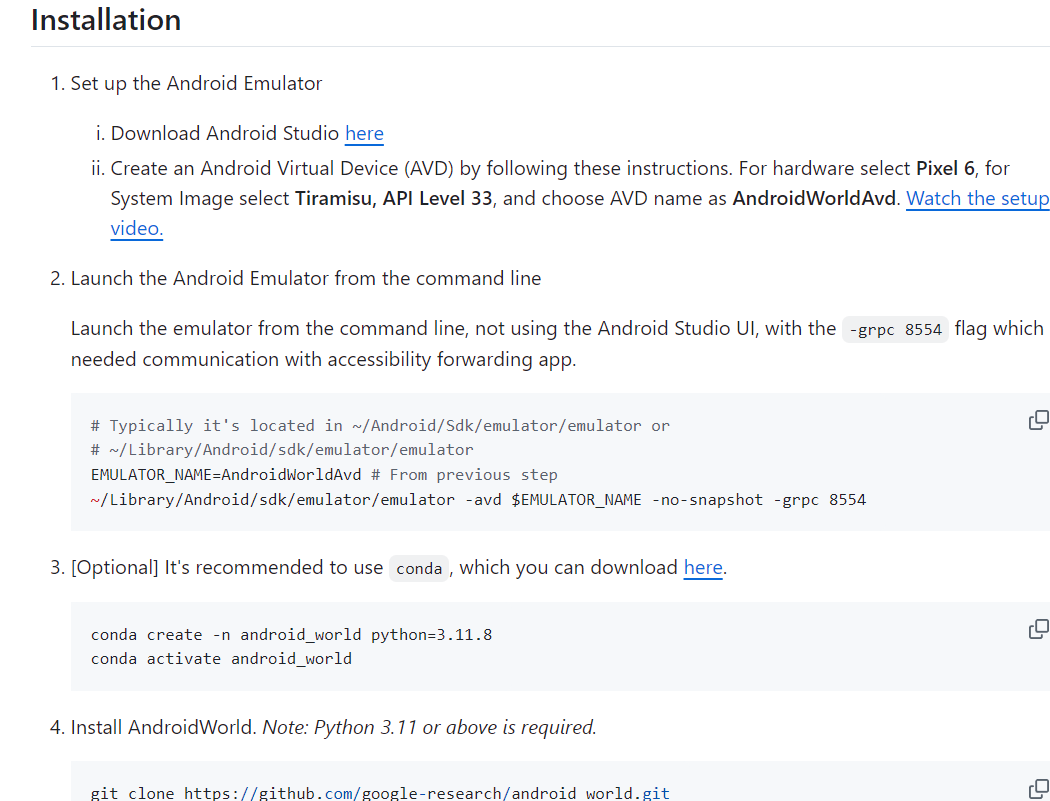Click the Installation heading
This screenshot has width=1050, height=801.
[x=106, y=20]
